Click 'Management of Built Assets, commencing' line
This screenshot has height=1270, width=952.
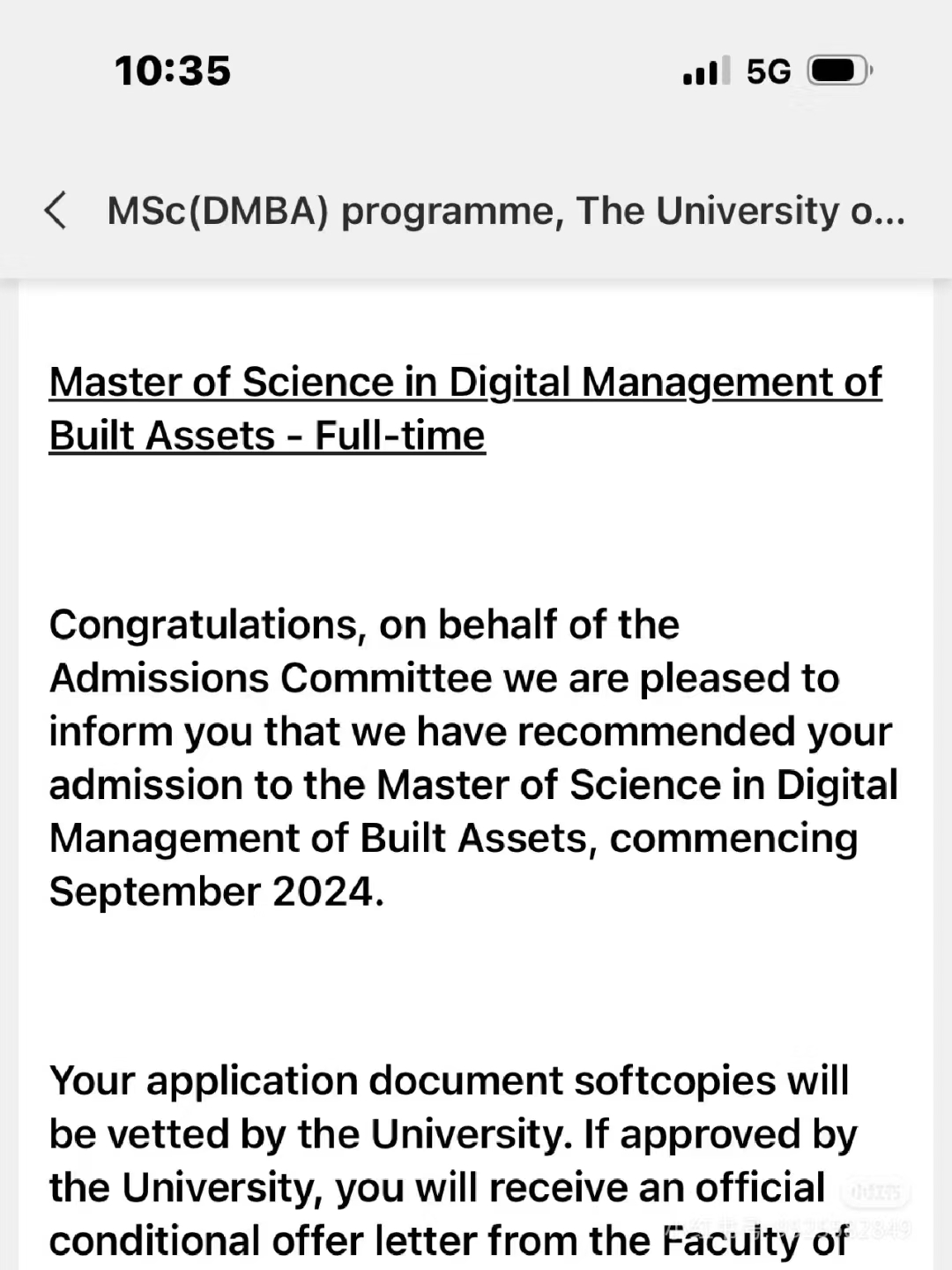[453, 838]
